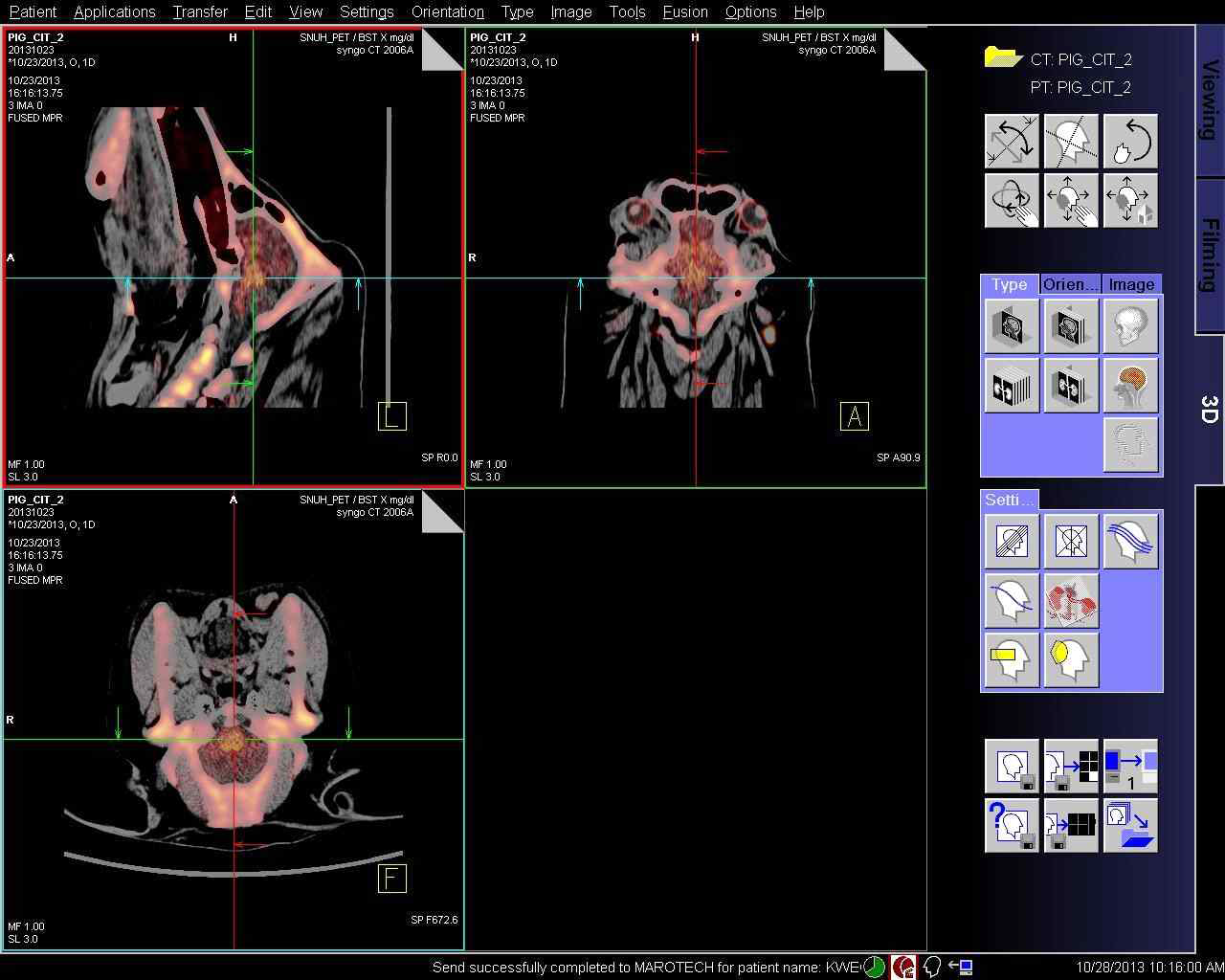
Task: Click the yellow folder icon beside CT: PIG_CIT_2
Action: pos(1004,57)
